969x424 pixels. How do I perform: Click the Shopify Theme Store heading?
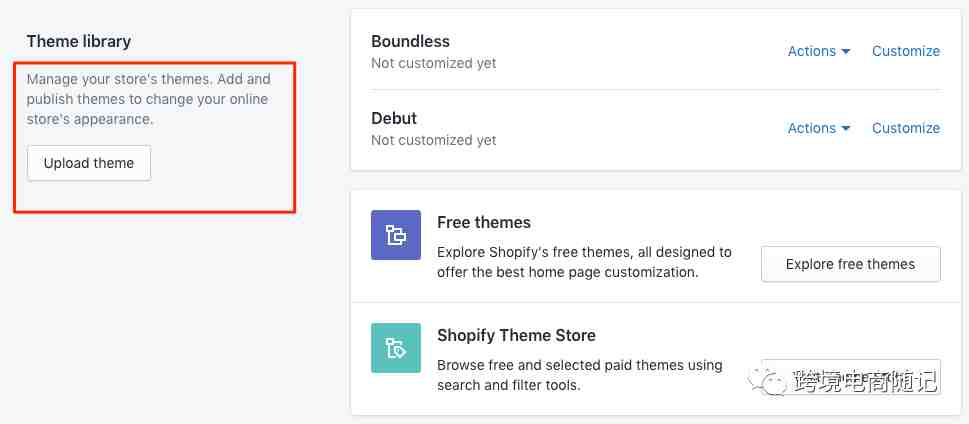517,336
